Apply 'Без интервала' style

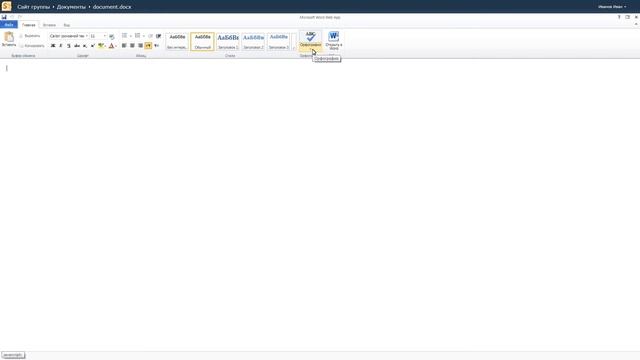[177, 42]
